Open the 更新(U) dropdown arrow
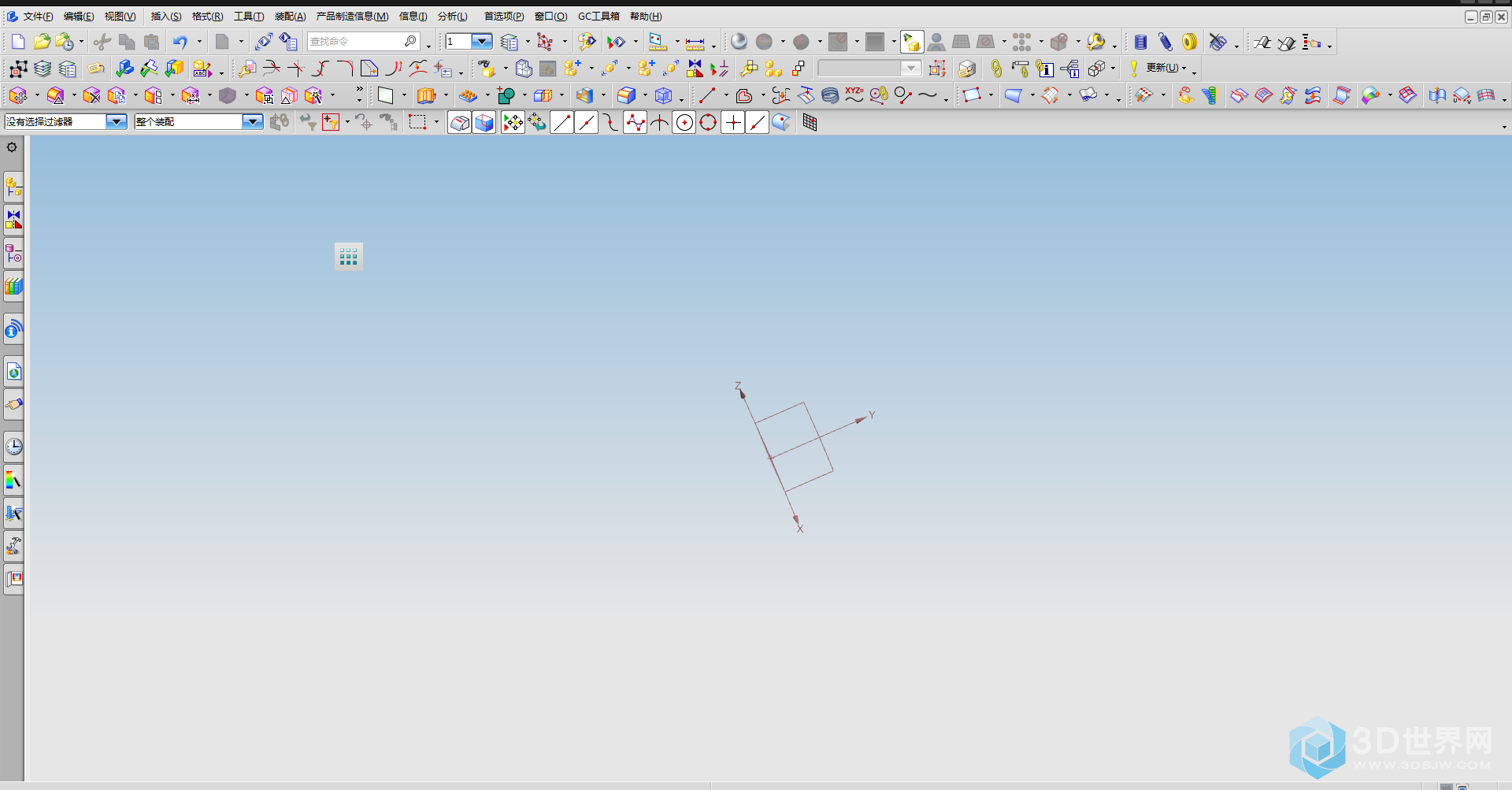The height and width of the screenshot is (790, 1512). click(1184, 69)
